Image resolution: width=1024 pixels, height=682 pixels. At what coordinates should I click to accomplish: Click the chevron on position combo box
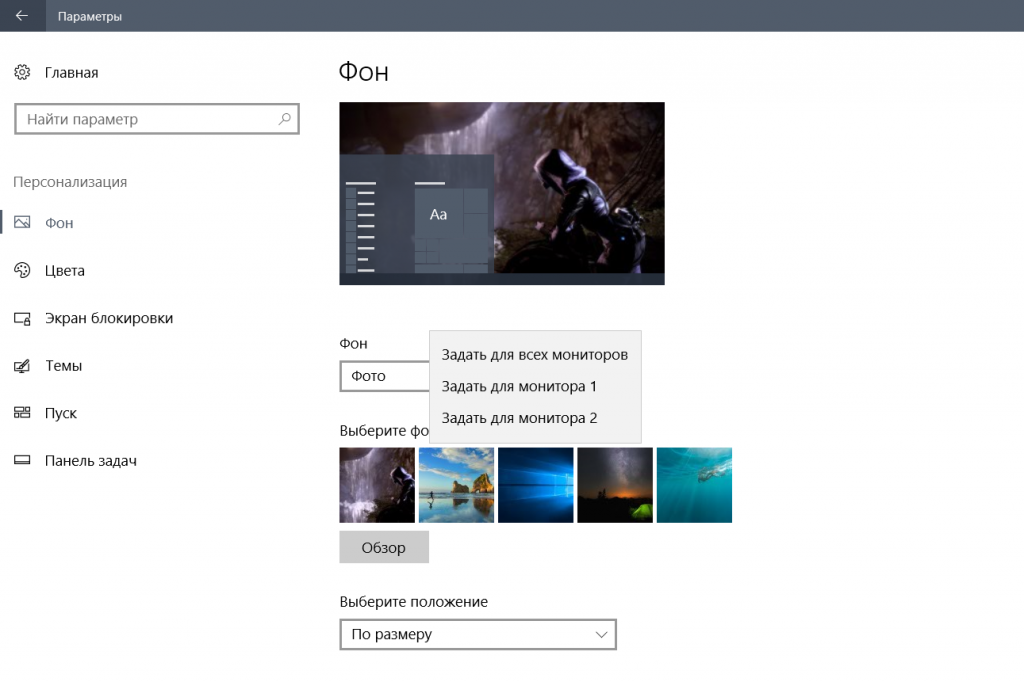pyautogui.click(x=601, y=634)
